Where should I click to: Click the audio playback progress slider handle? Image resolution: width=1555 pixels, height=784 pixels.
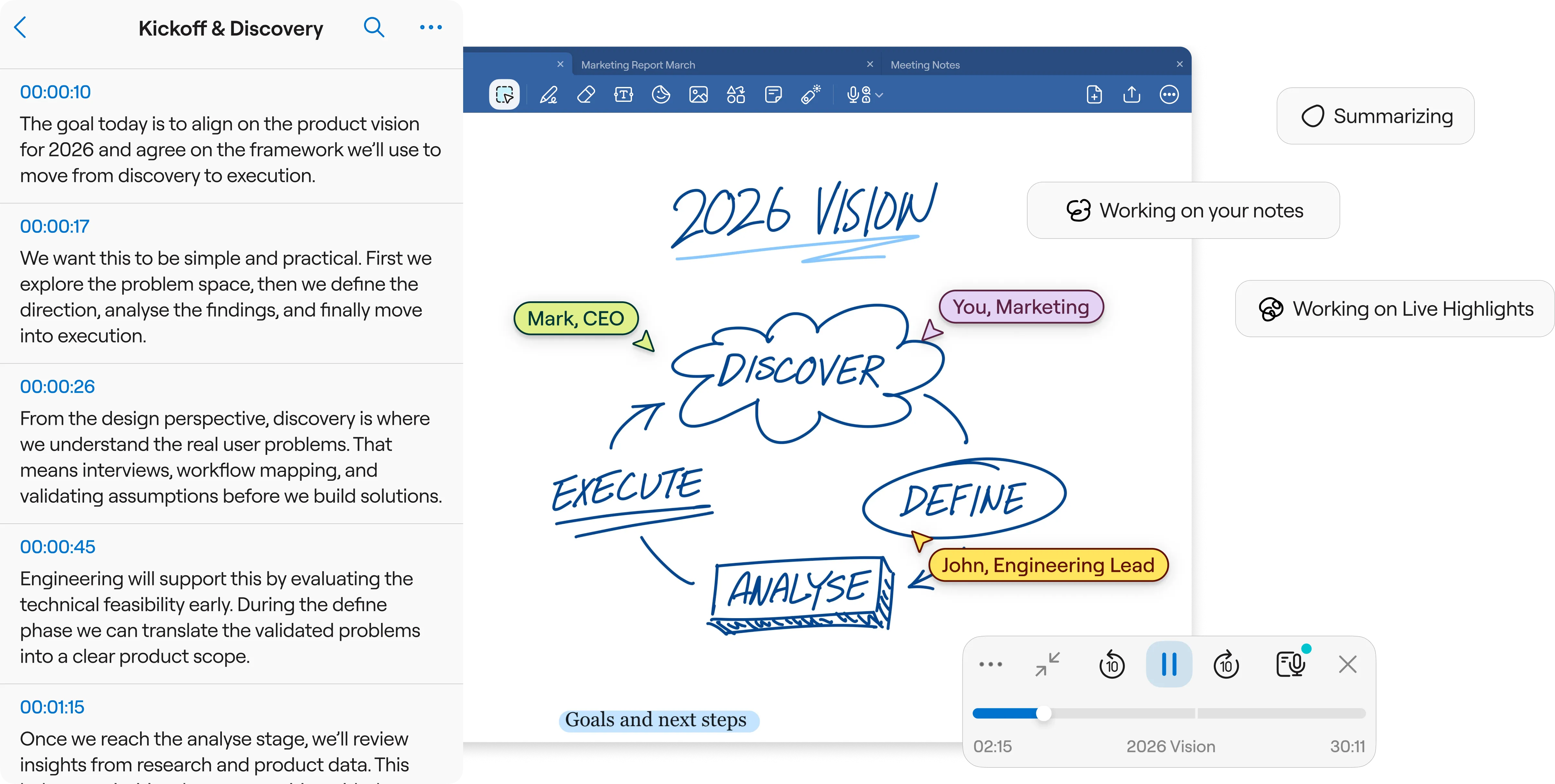(1044, 714)
